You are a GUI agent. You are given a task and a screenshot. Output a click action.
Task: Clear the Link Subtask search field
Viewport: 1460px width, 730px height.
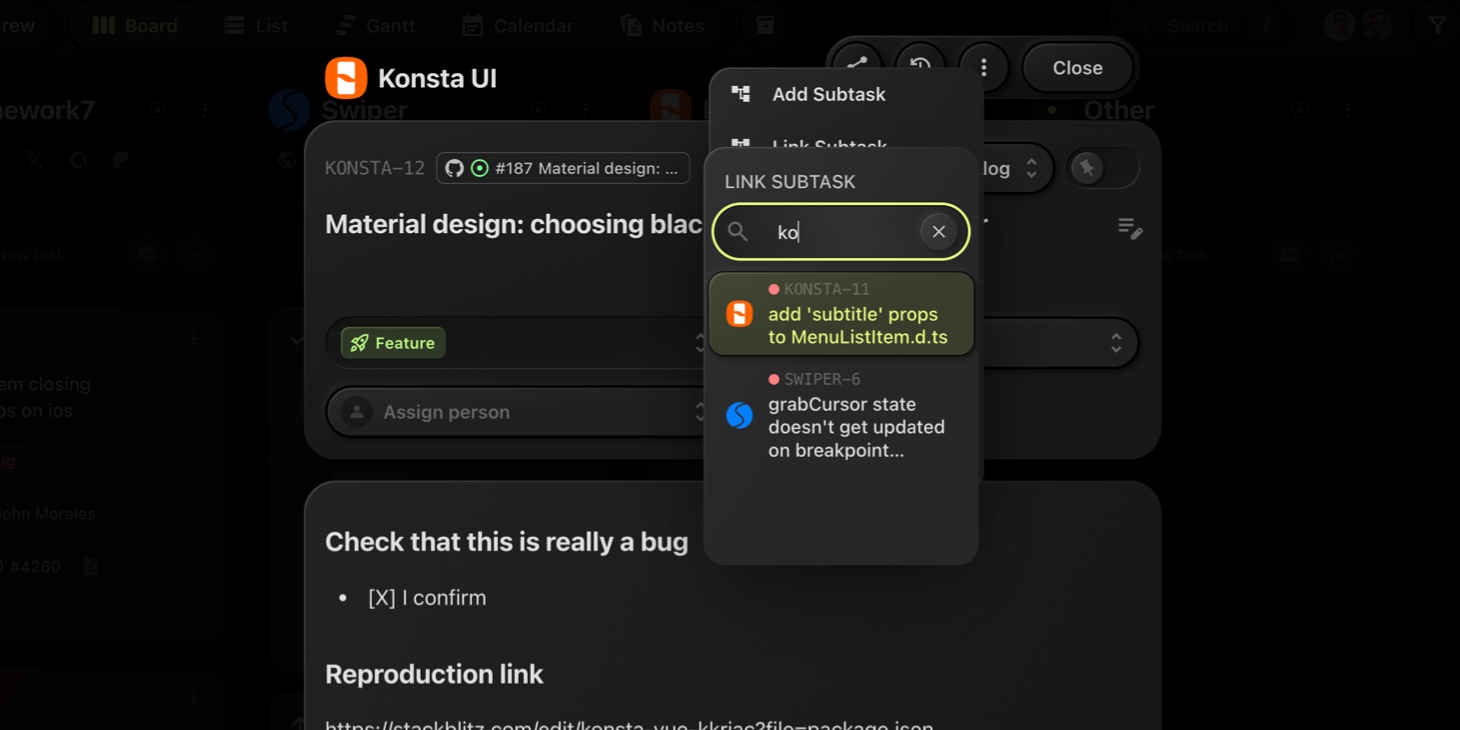(938, 232)
